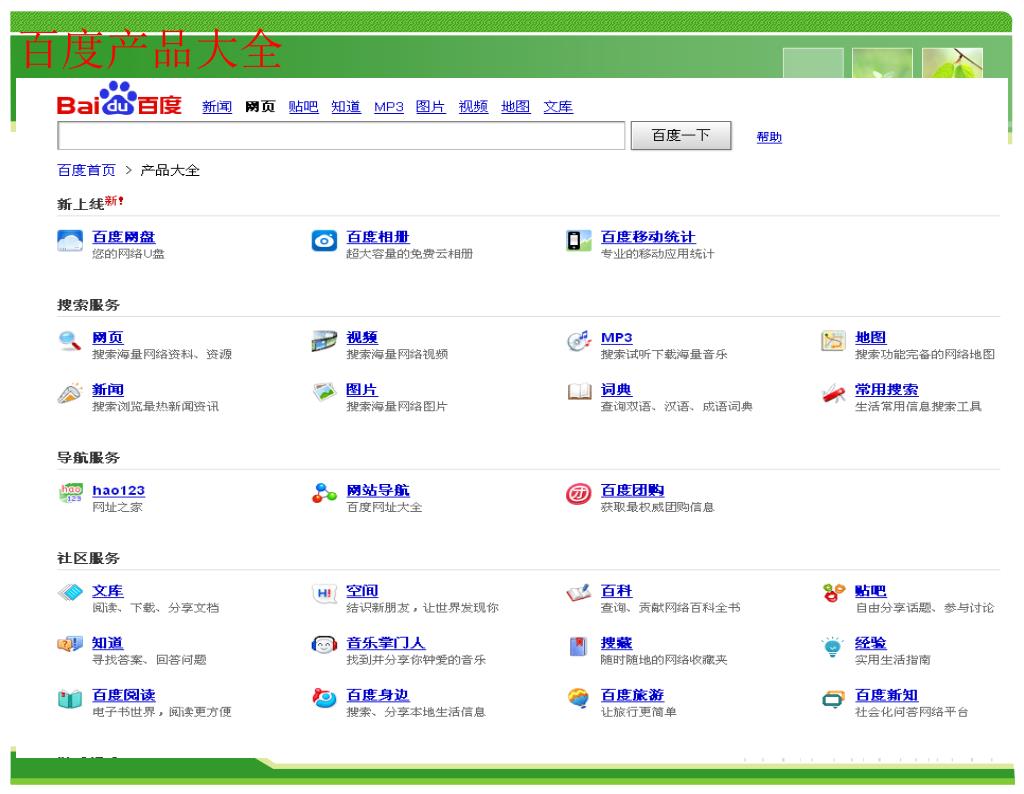Open the 百度阅读 link

click(124, 695)
